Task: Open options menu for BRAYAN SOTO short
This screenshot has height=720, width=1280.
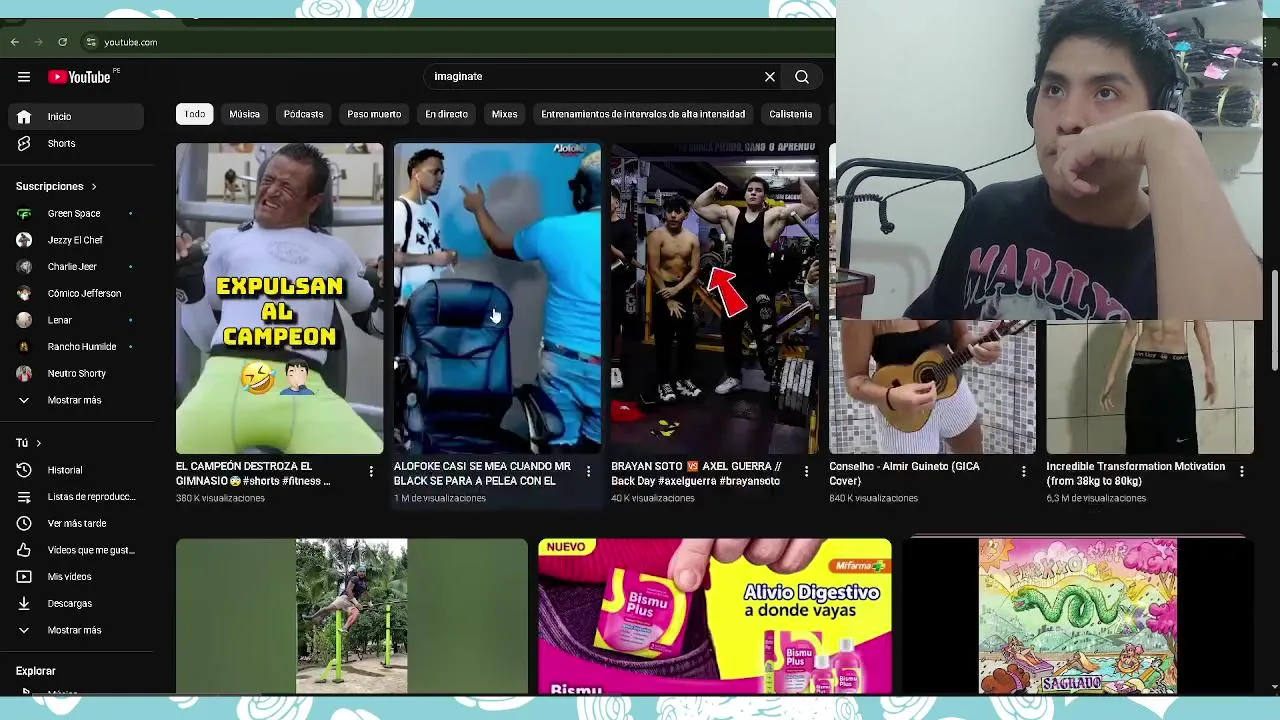Action: tap(806, 472)
